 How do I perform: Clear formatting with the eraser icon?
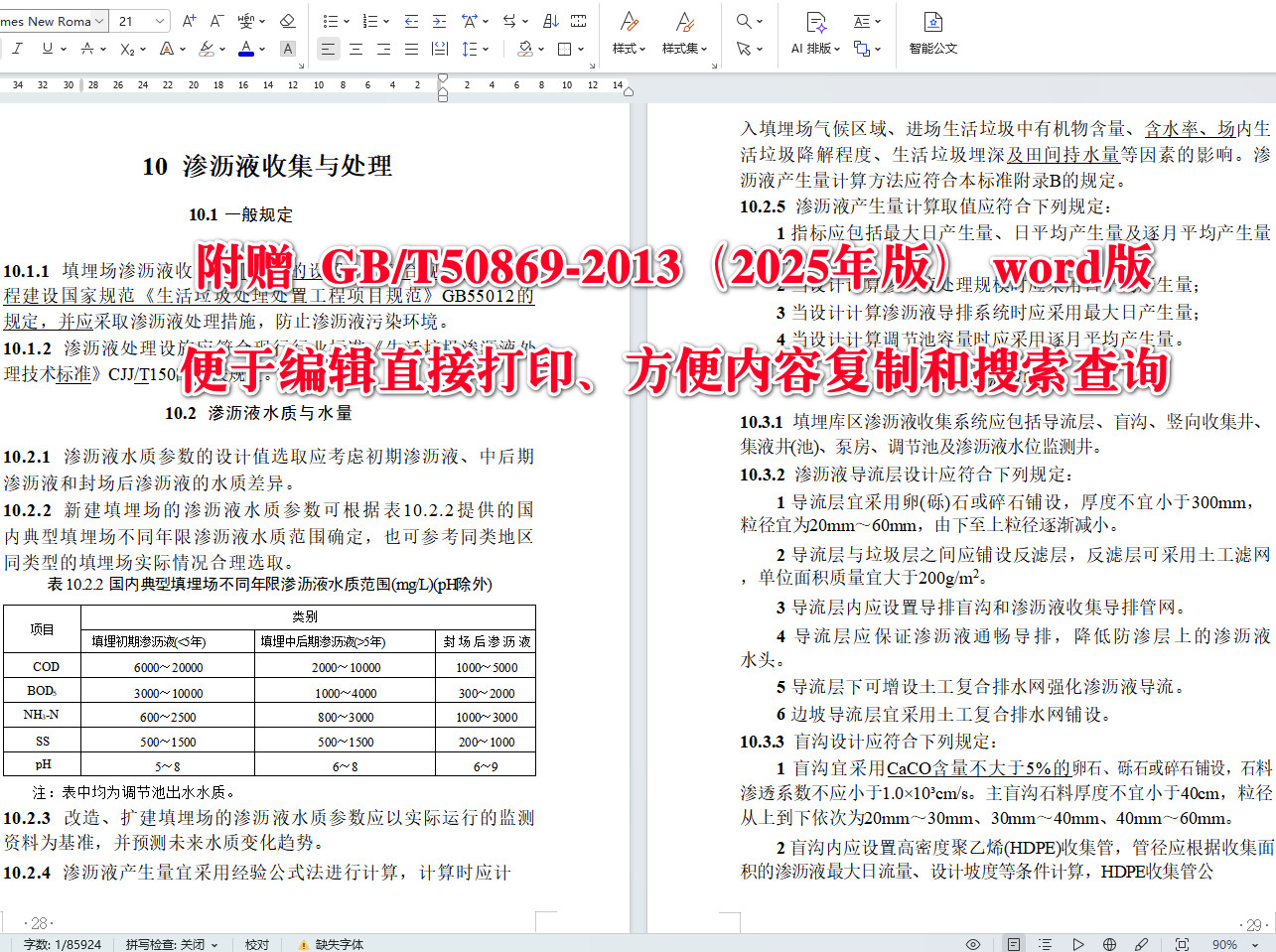coord(286,22)
